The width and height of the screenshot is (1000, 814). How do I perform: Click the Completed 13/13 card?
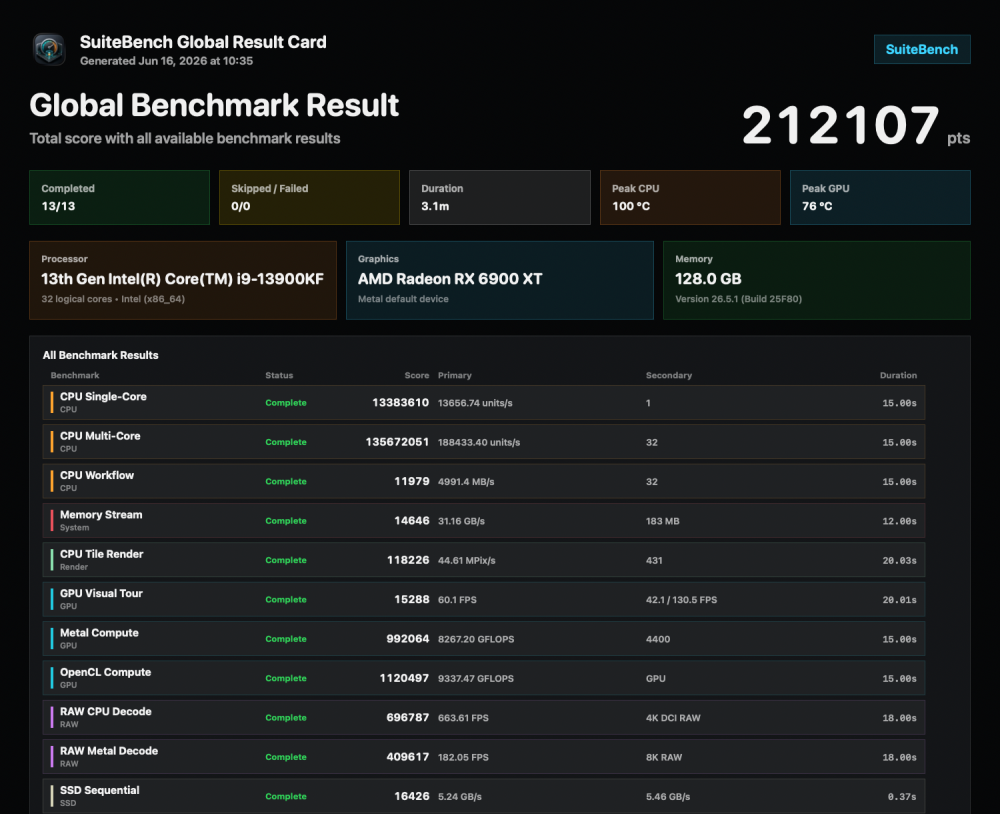pos(119,197)
